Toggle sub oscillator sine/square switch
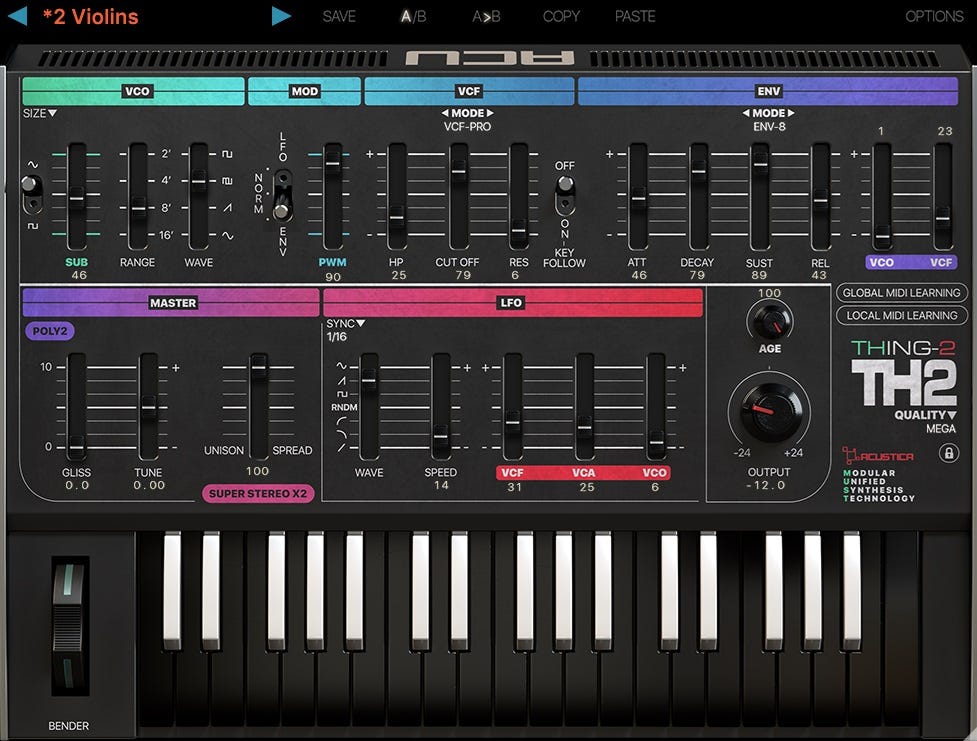The width and height of the screenshot is (977, 741). [31, 193]
